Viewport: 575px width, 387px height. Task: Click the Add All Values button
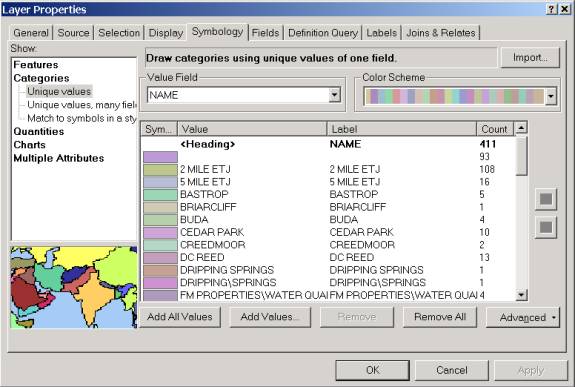(180, 317)
